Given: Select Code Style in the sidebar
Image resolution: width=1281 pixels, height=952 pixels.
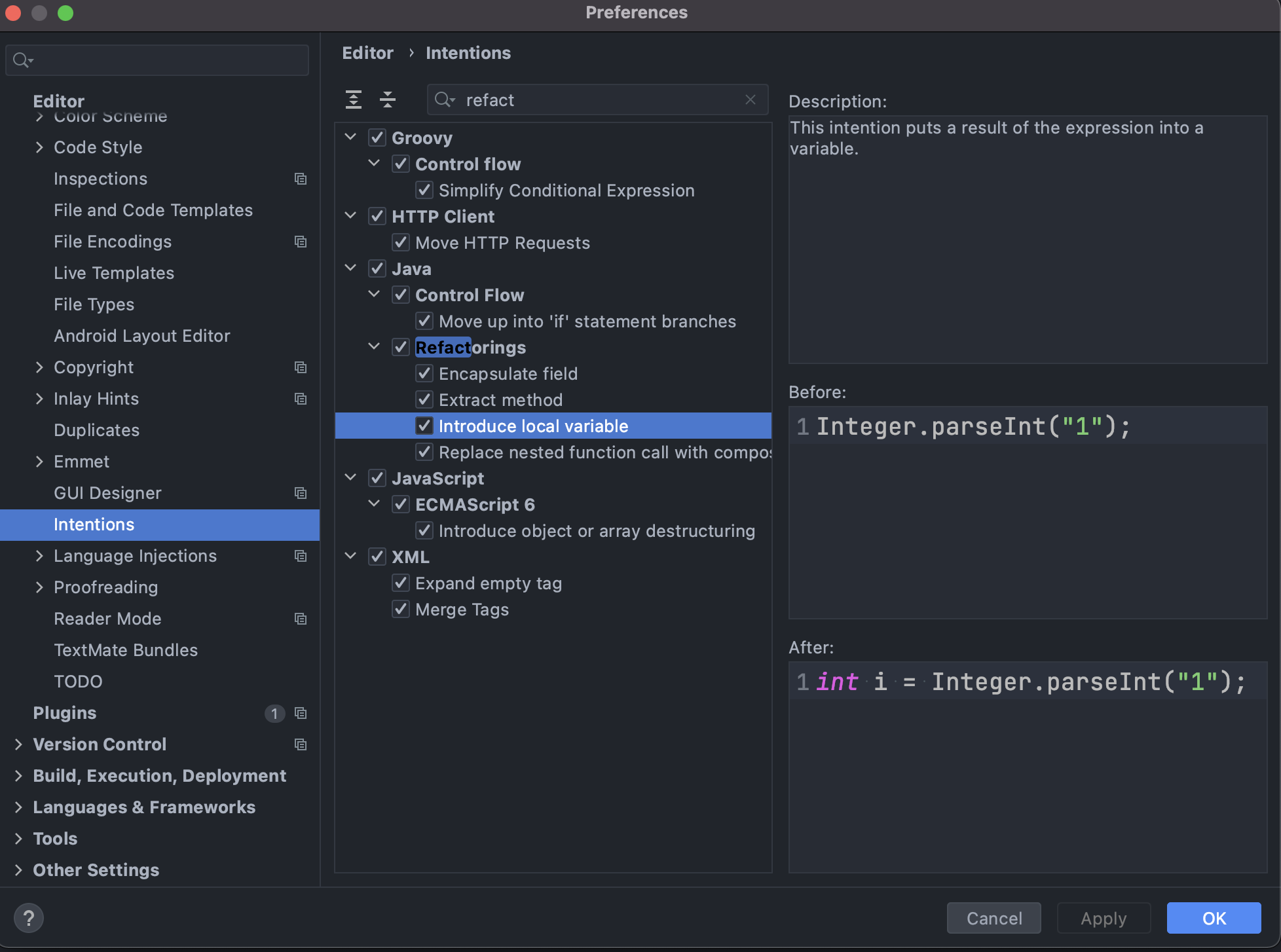Looking at the screenshot, I should coord(98,147).
